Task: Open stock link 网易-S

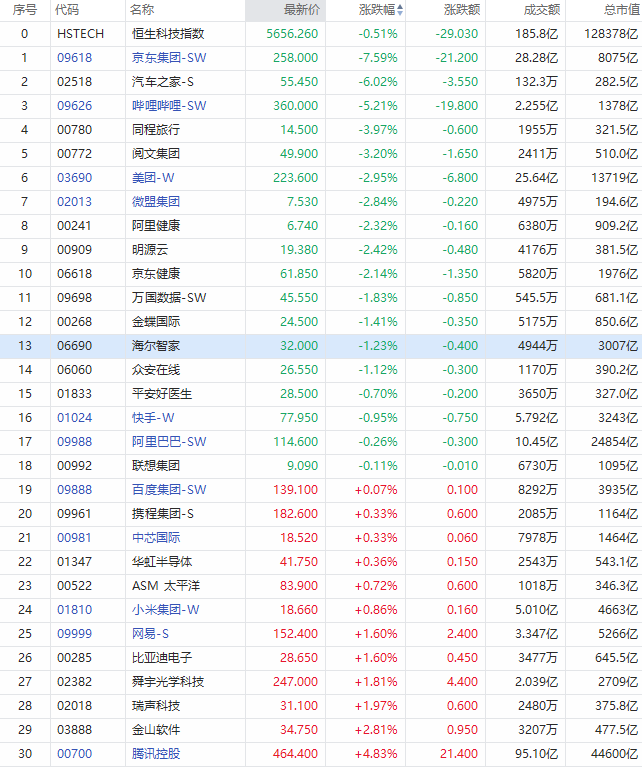Action: point(150,633)
